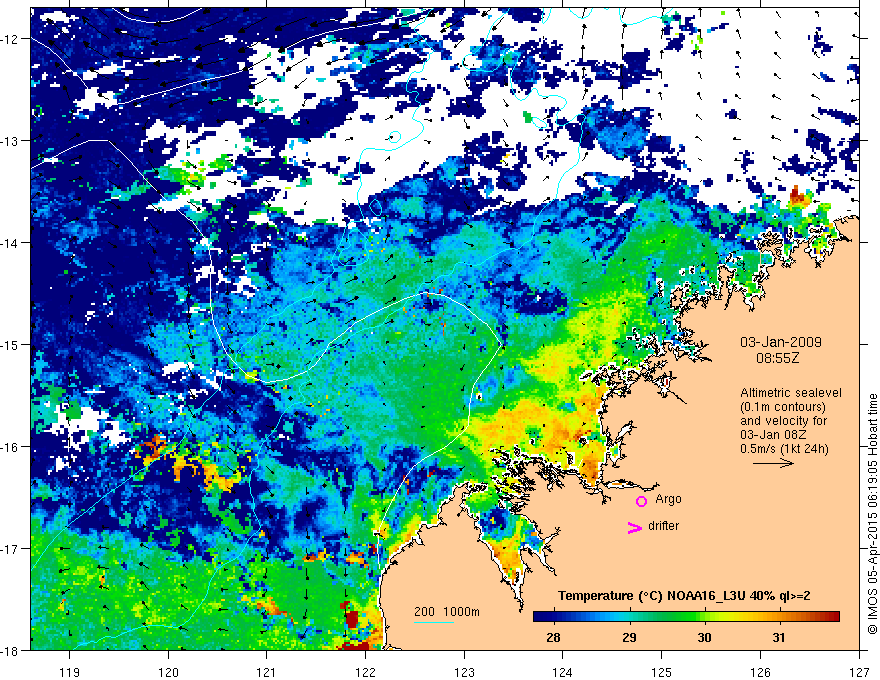Click longitude label '125'
The width and height of the screenshot is (880, 680).
[662, 673]
